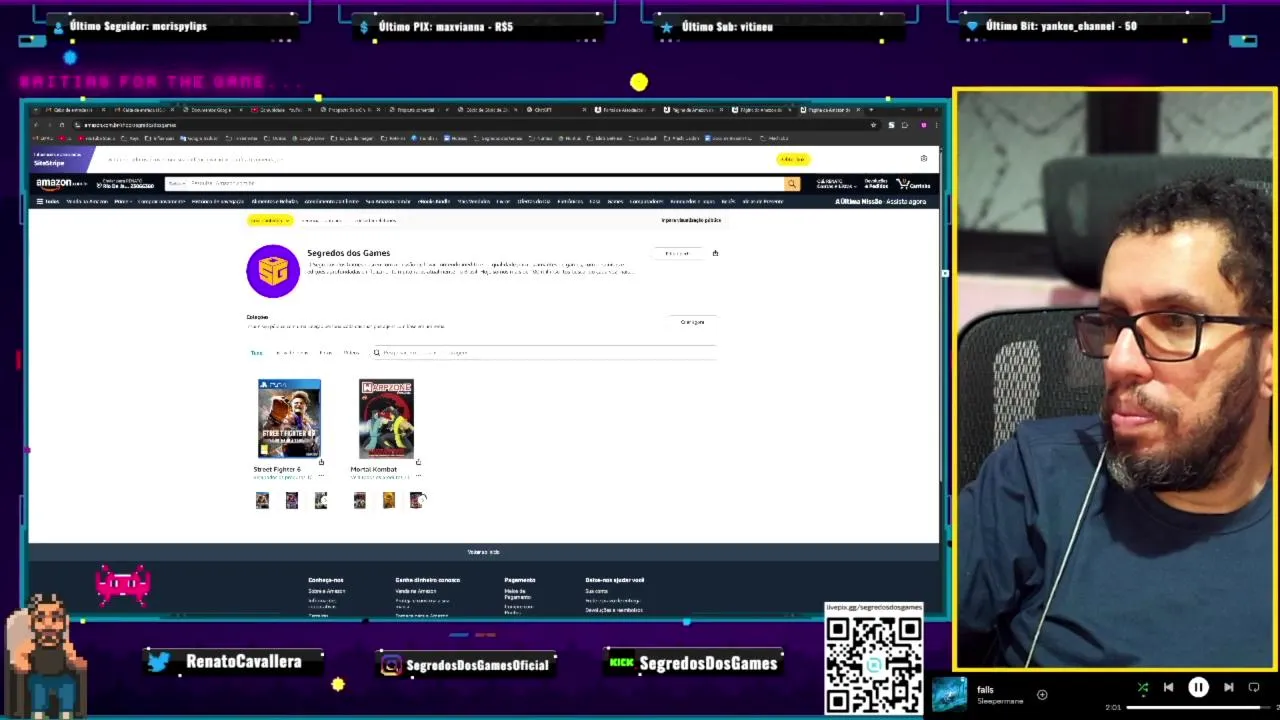Screen dimensions: 1280x720
Task: Open the Amazon shopping cart
Action: pos(913,184)
